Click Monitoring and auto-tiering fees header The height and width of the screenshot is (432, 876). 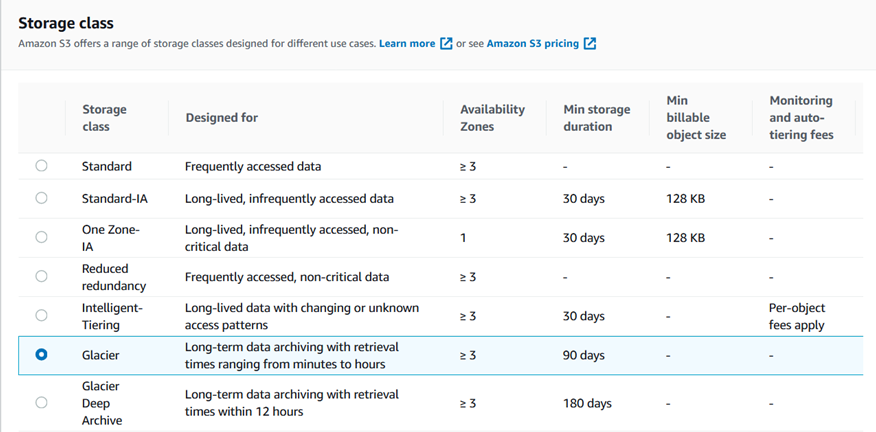801,118
